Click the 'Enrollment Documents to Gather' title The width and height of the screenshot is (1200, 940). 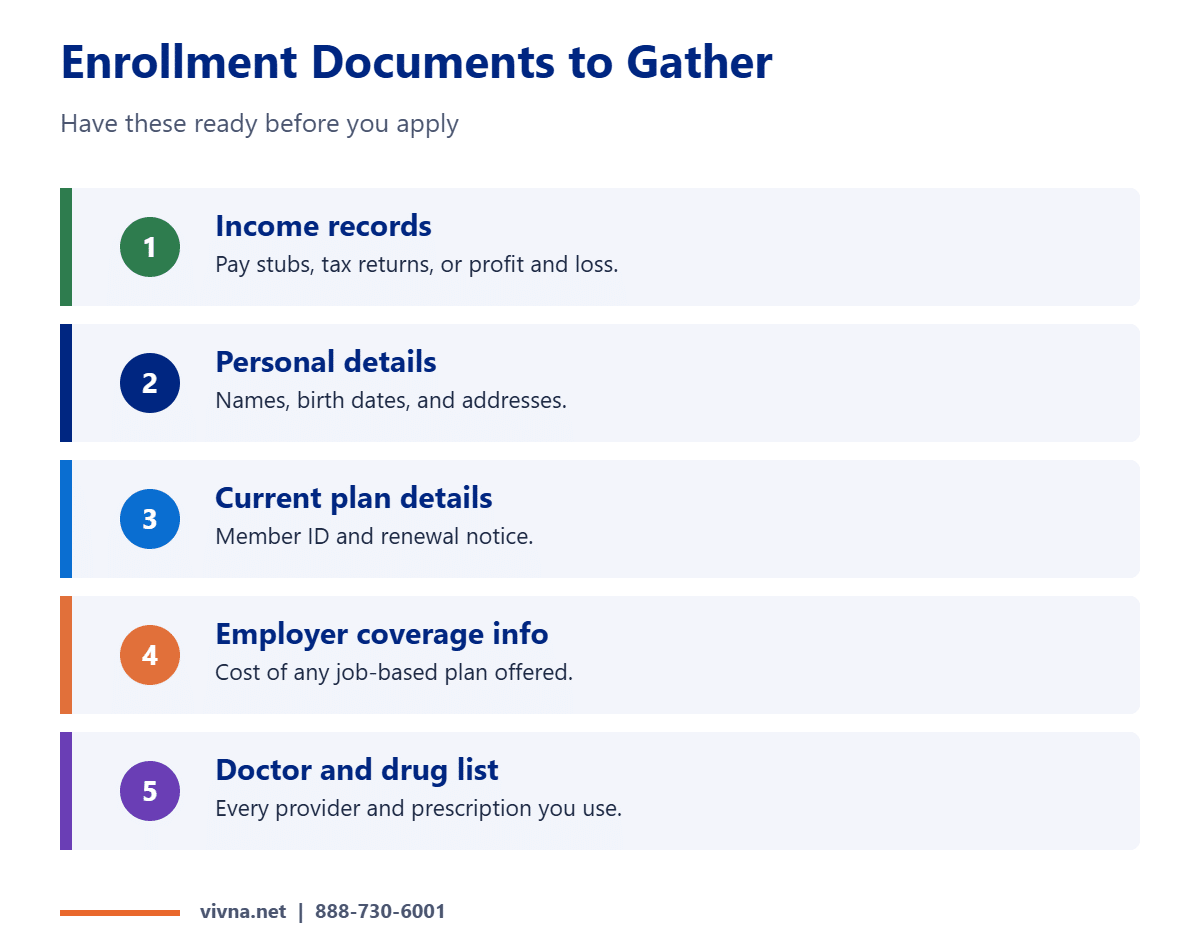tap(416, 63)
